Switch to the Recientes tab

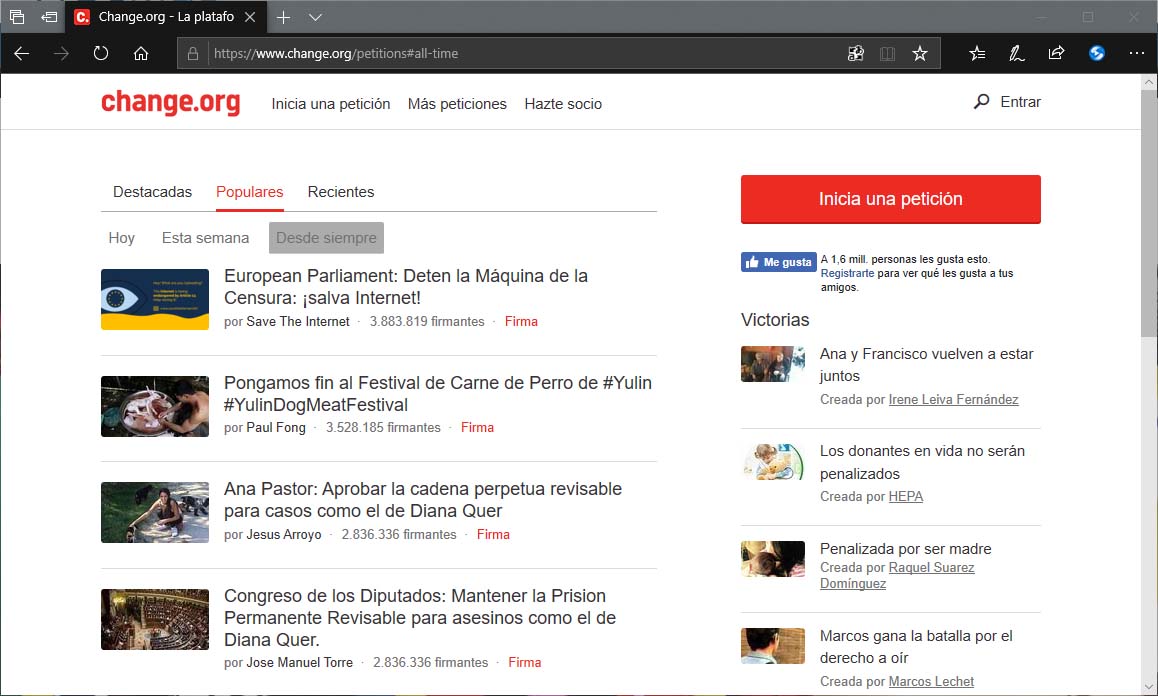(x=341, y=192)
